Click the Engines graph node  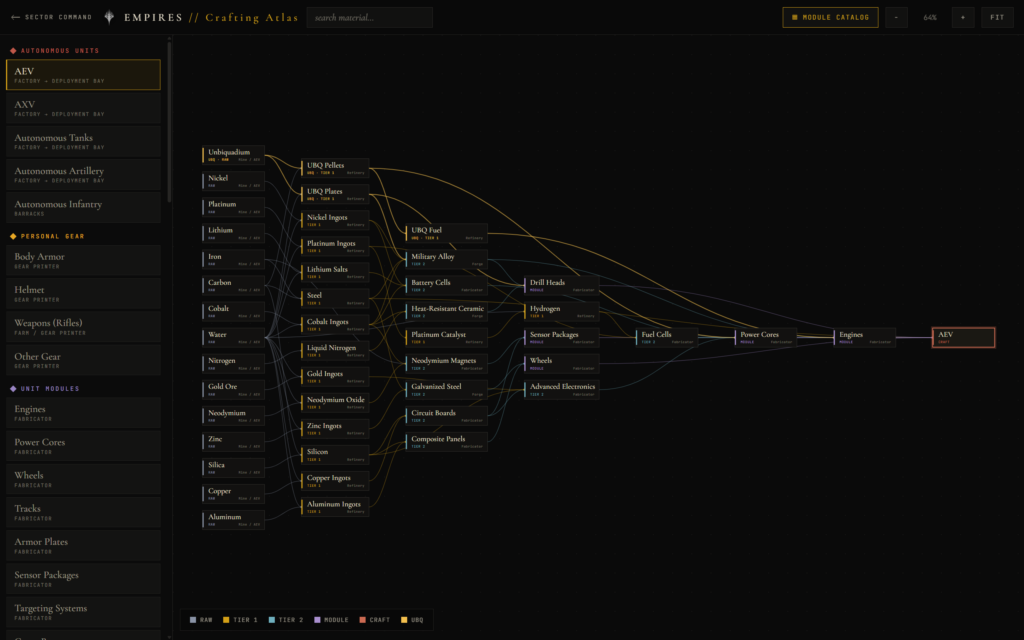[x=865, y=338]
